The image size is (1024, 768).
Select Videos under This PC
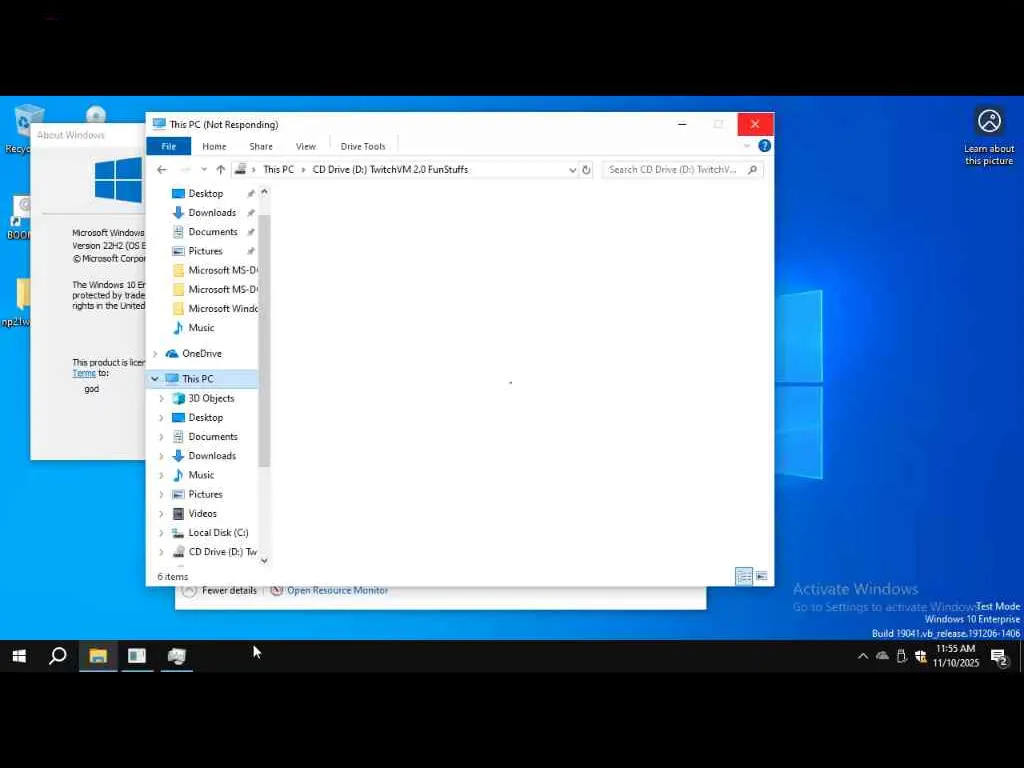click(x=202, y=513)
